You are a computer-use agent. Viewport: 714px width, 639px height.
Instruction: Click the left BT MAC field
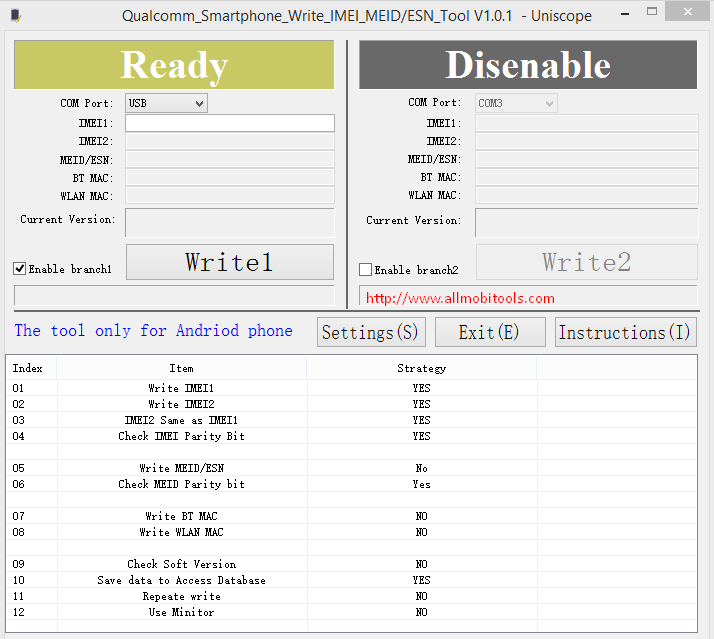click(229, 177)
